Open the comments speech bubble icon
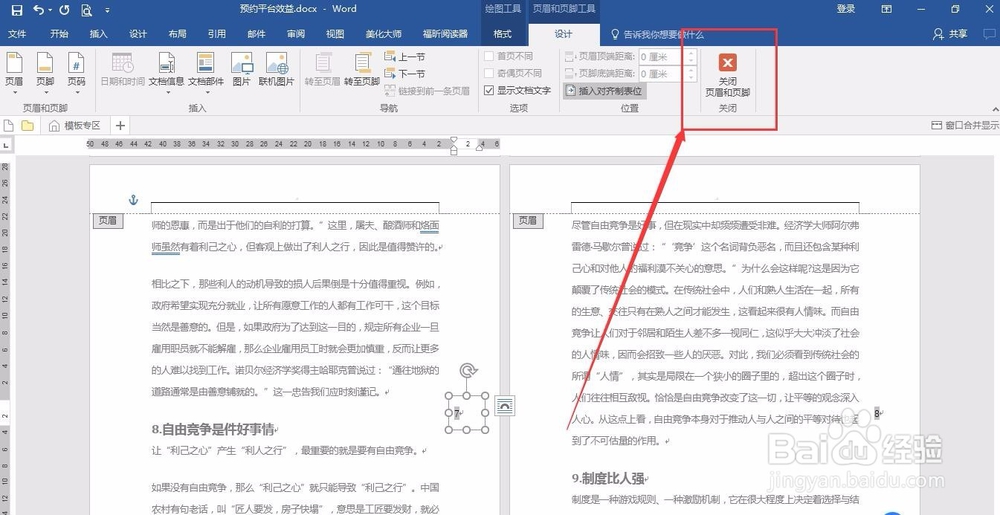This screenshot has width=1000, height=515. [x=987, y=34]
